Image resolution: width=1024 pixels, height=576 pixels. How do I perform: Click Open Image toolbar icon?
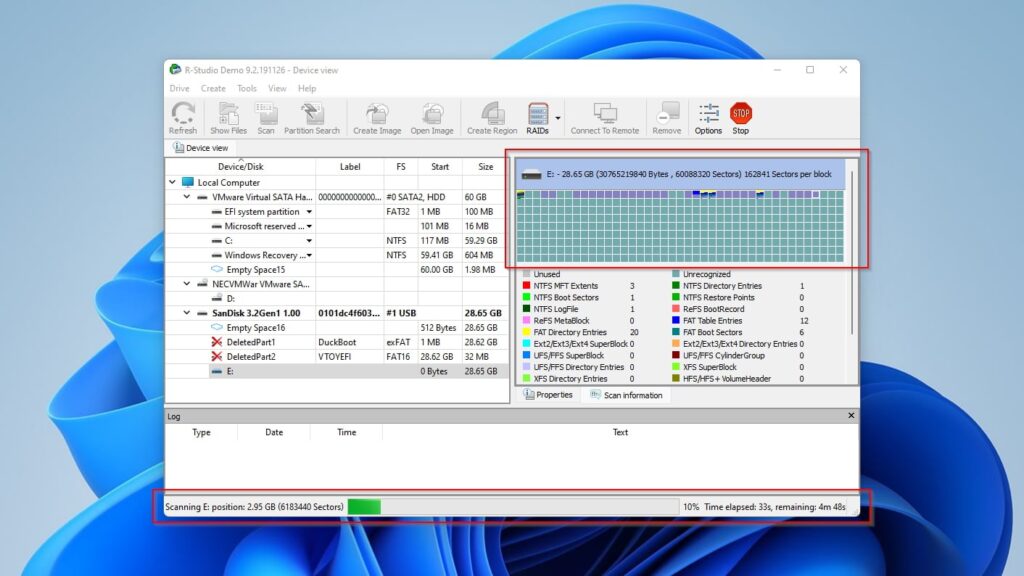(x=432, y=118)
